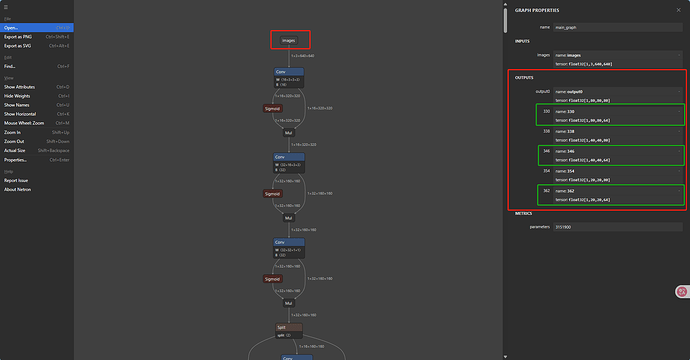690x360 pixels.
Task: Select the images input node in the graph
Action: point(289,40)
